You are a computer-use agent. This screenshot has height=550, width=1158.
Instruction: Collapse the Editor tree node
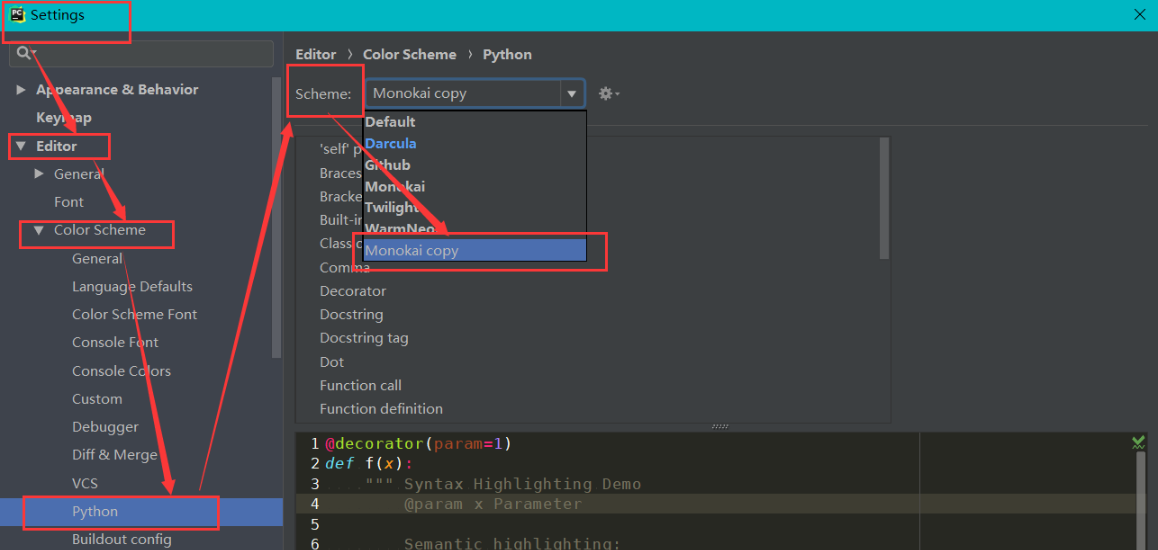(x=21, y=146)
